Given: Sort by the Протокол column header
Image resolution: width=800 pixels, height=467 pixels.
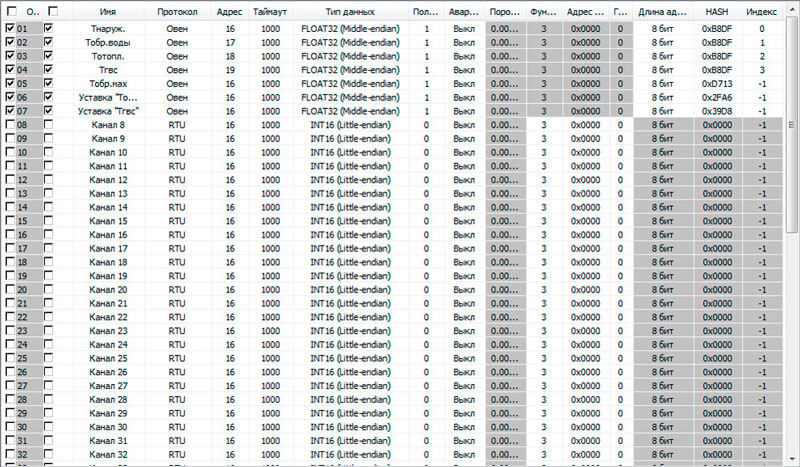Looking at the screenshot, I should coord(177,12).
